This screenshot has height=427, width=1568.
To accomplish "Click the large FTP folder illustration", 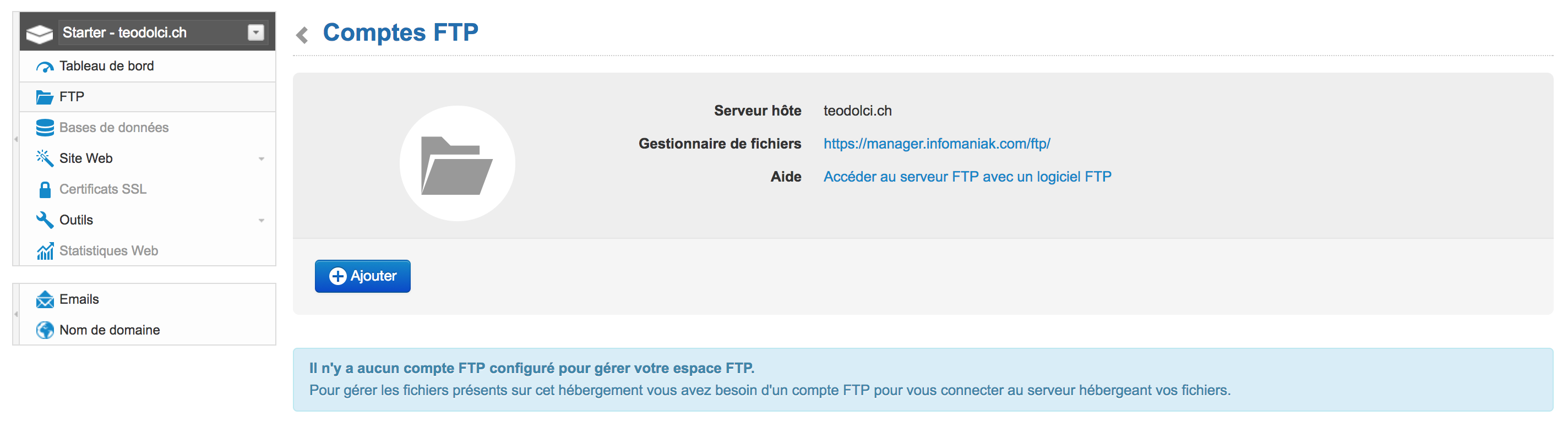I will (456, 163).
